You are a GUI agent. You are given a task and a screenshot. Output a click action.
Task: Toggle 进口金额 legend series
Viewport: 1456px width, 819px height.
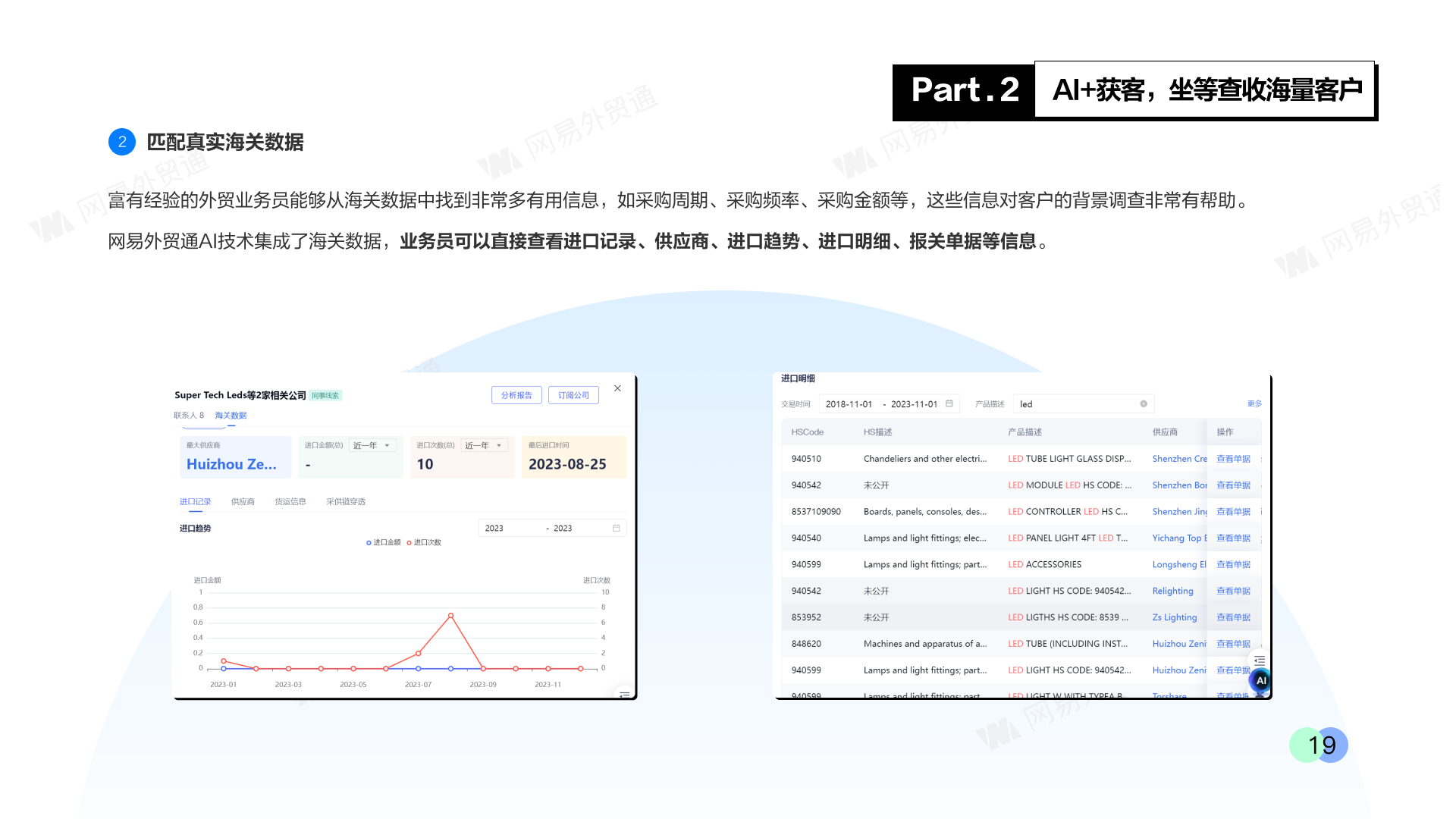point(384,542)
